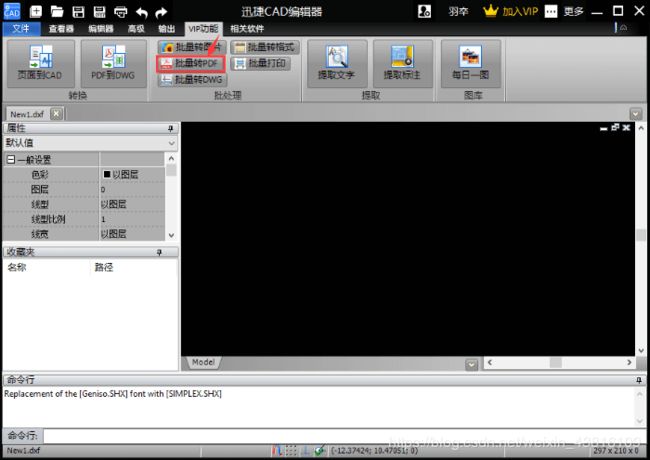Click the CAD application logo icon
The width and height of the screenshot is (650, 460).
[12, 11]
